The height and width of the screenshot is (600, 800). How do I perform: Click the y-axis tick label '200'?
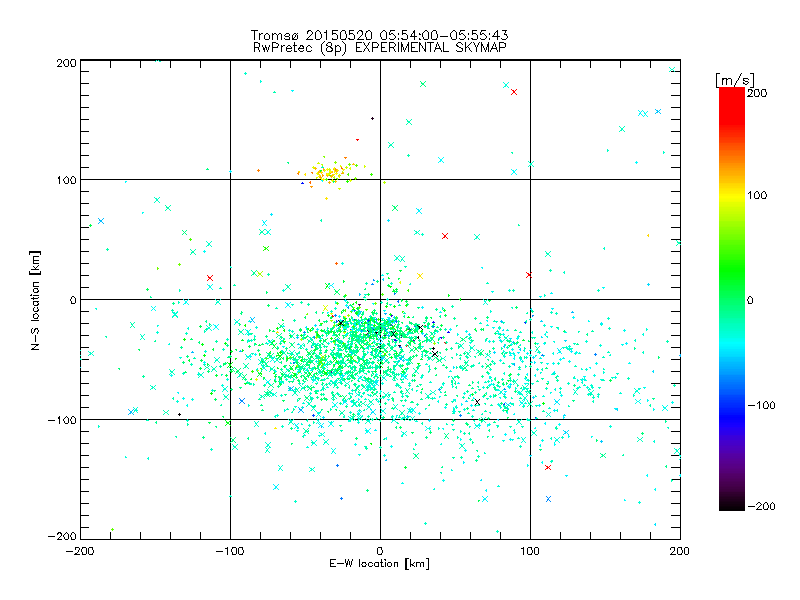click(66, 63)
